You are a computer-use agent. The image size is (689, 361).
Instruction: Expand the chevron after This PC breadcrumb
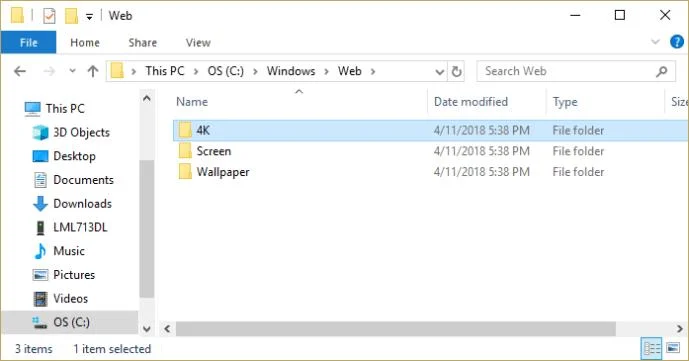(196, 72)
